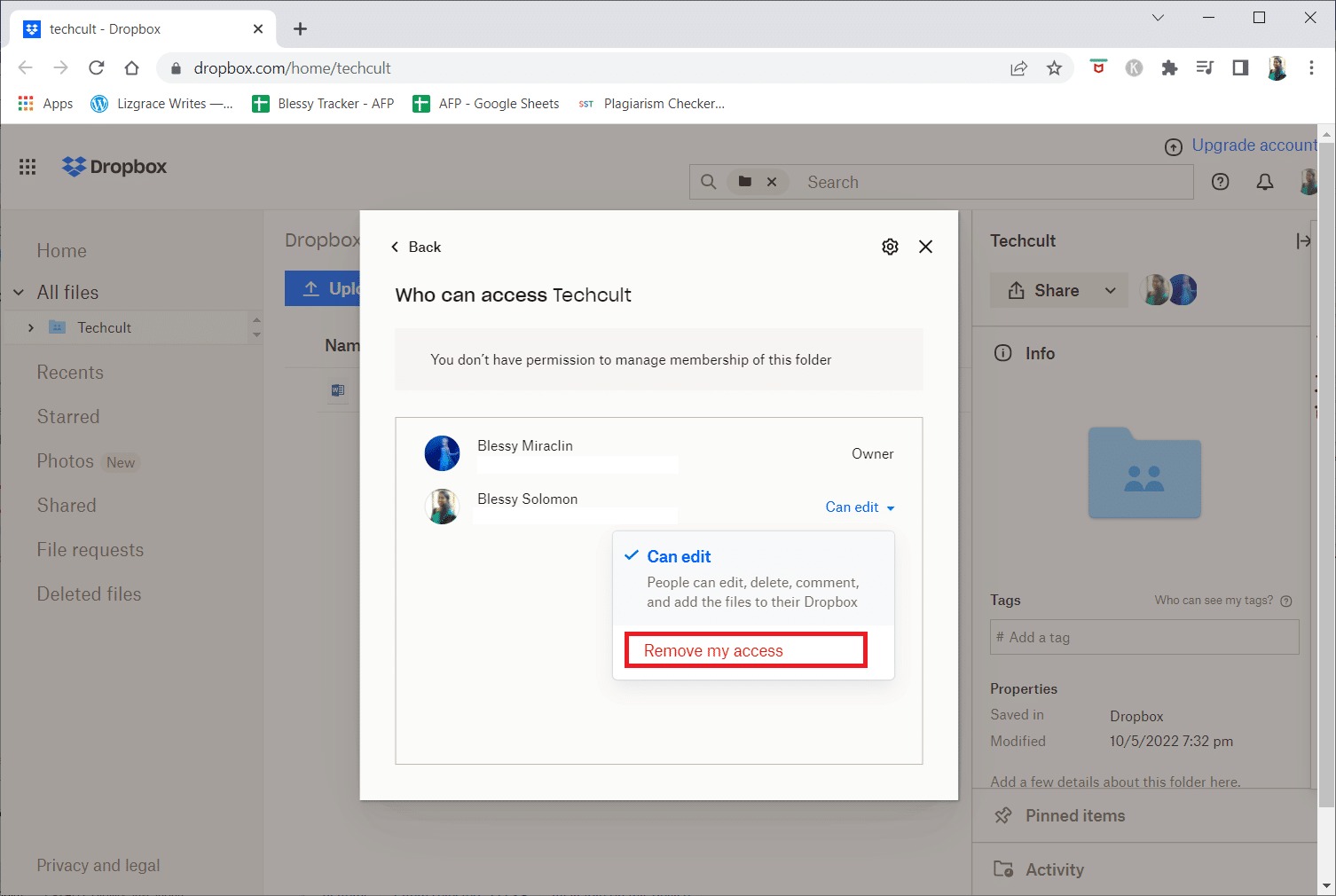Screen dimensions: 1336x896
Task: Open File requests in the sidebar
Action: (x=90, y=550)
